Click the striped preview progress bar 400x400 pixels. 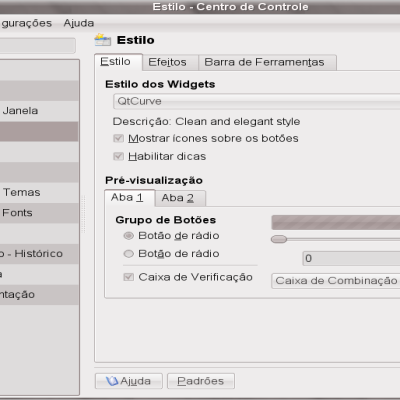[336, 222]
